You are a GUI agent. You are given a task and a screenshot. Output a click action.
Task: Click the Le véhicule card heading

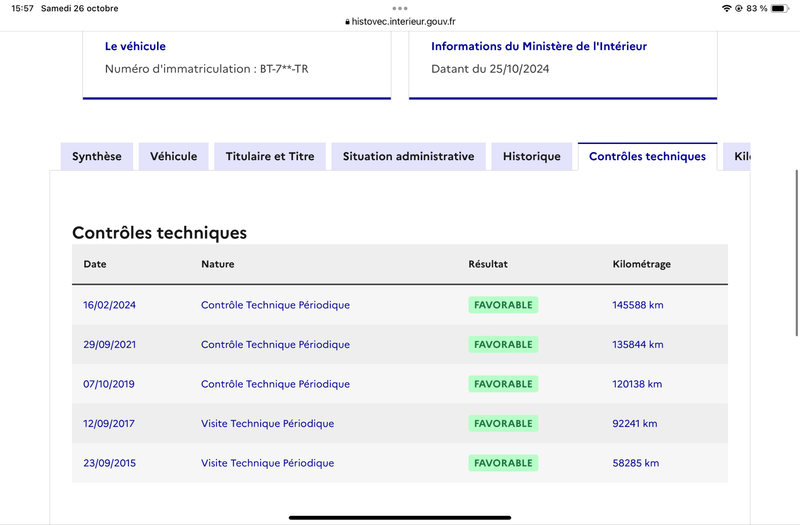(135, 46)
